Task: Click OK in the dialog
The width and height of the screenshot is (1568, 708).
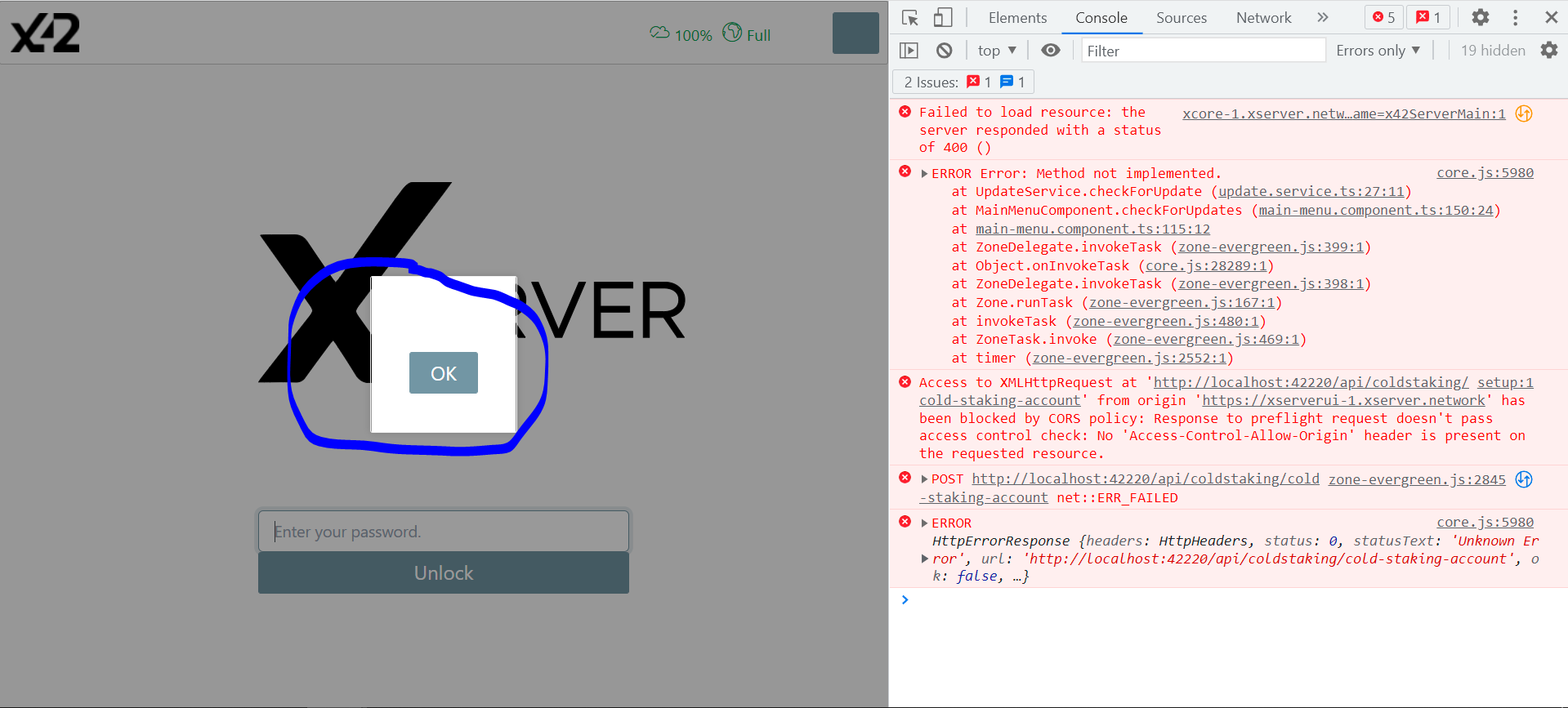Action: point(444,373)
